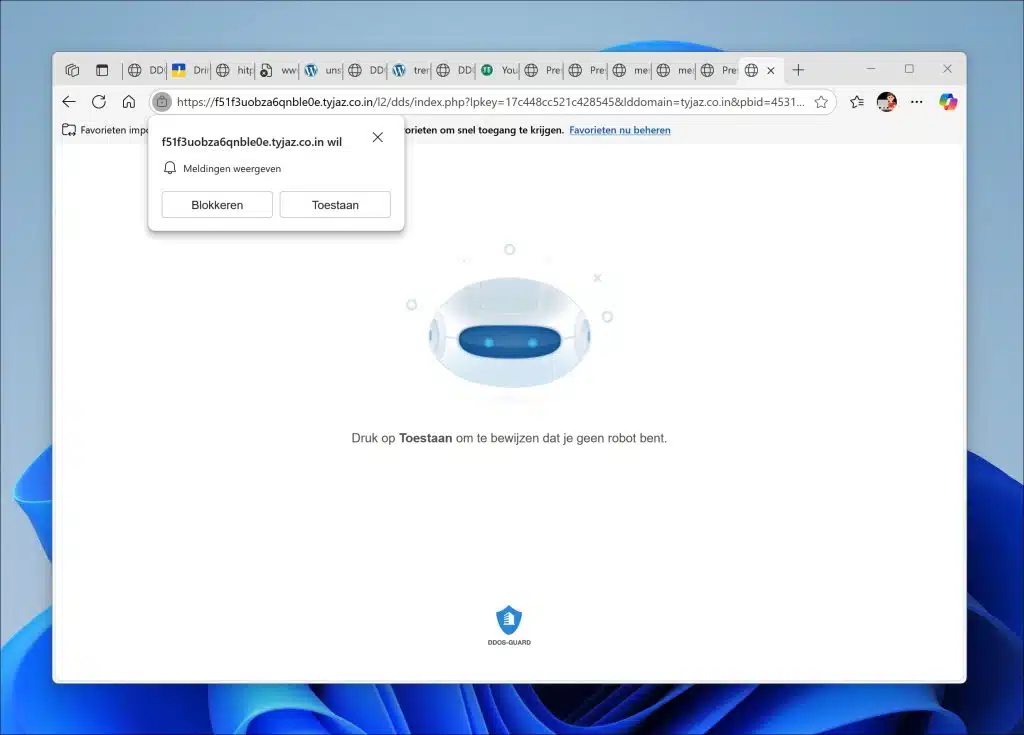Click the popup title 'f51f3uobza6qnble0e.tyjaz.co.in wil'

pos(251,142)
